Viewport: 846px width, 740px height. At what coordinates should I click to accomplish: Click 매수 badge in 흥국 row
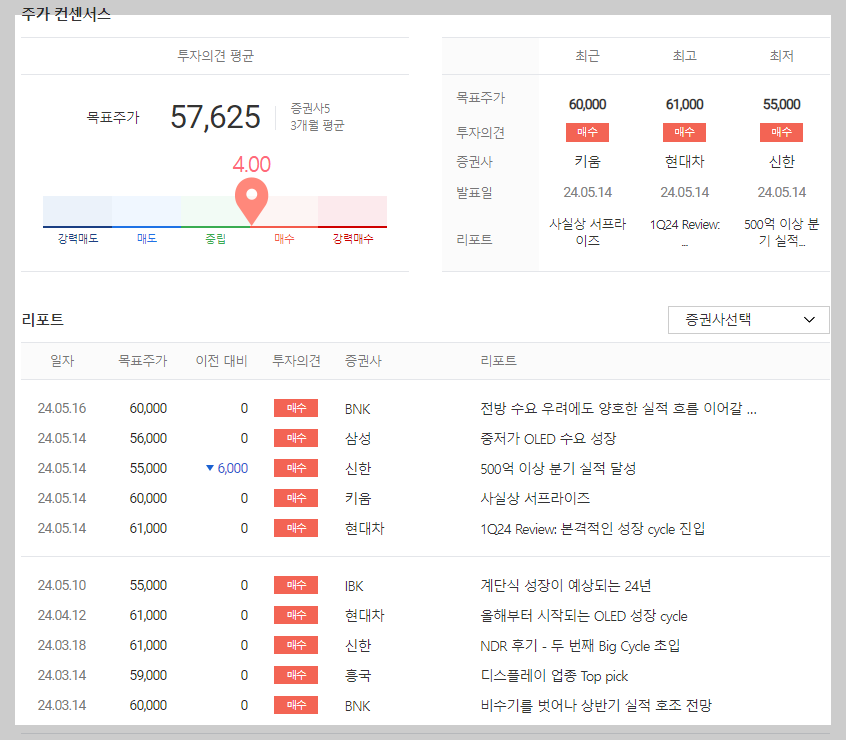pyautogui.click(x=296, y=675)
